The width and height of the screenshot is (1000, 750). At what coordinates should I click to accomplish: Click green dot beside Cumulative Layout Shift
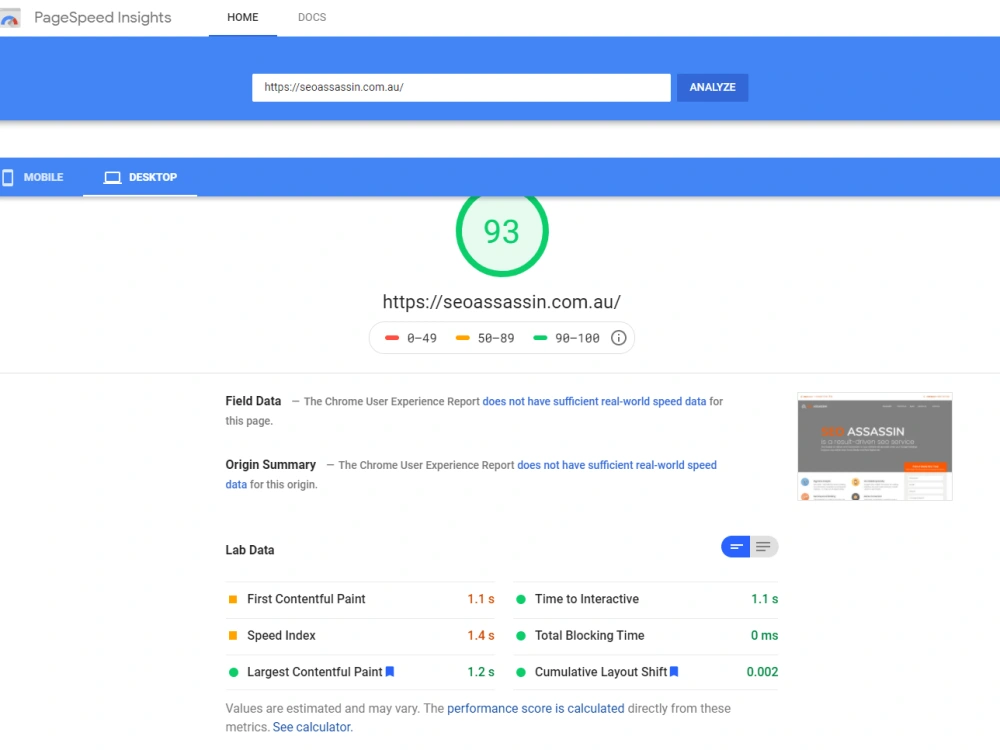tap(521, 672)
